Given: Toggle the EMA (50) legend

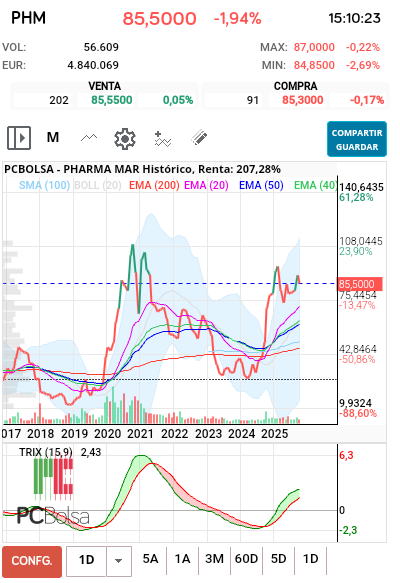Looking at the screenshot, I should [261, 186].
